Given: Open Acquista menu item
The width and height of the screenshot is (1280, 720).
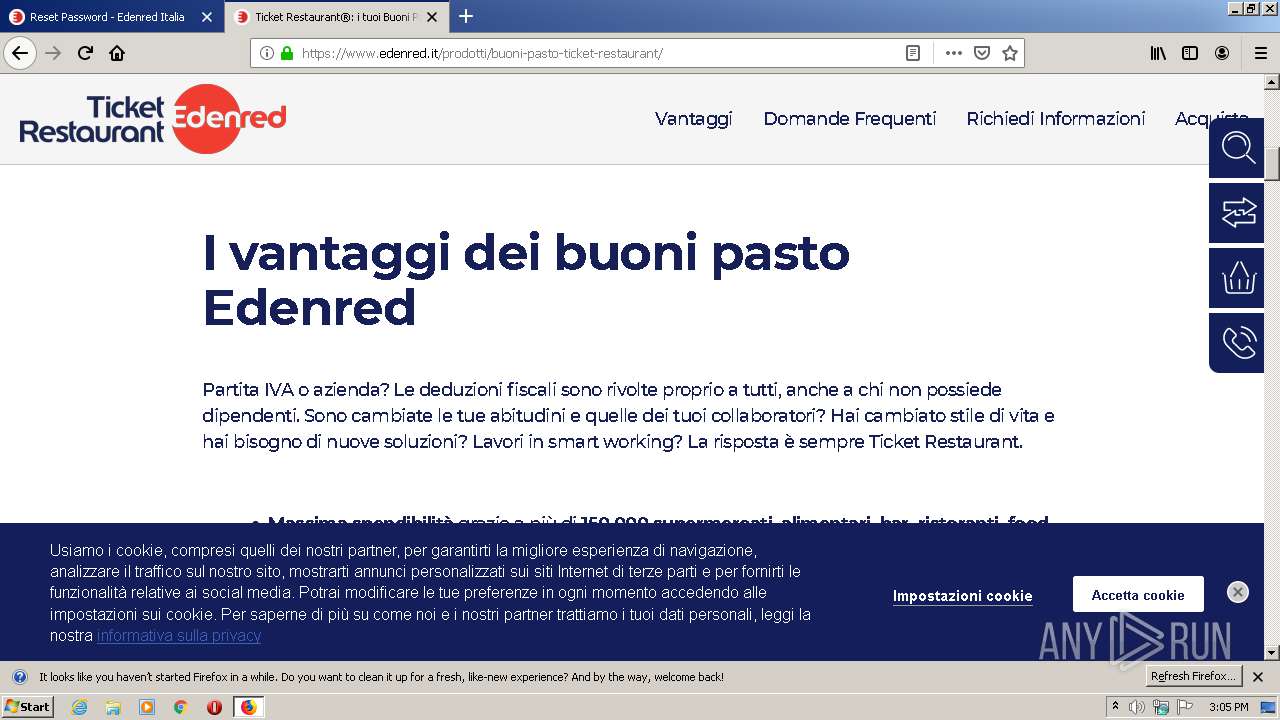Looking at the screenshot, I should (1212, 118).
